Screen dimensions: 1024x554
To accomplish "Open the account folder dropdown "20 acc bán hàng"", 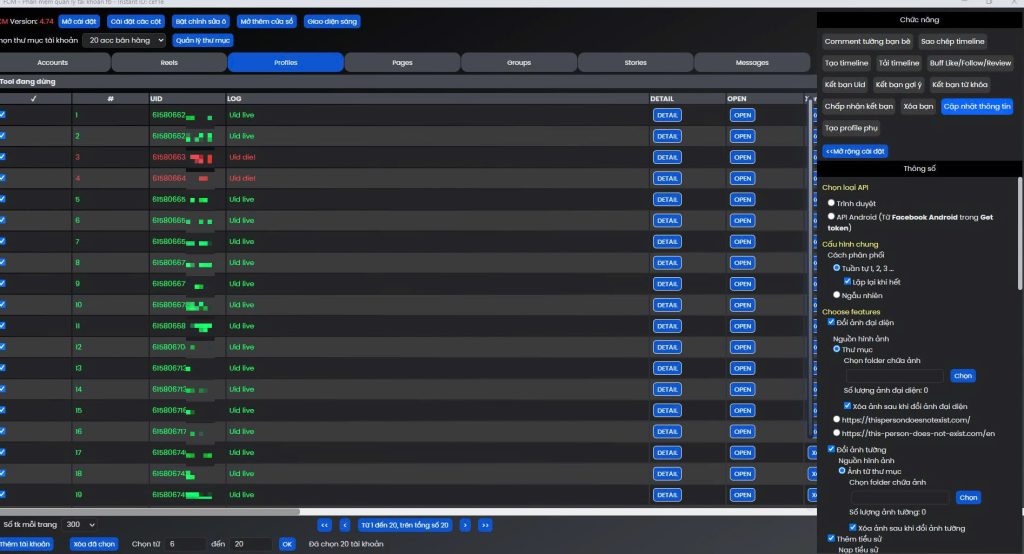I will 124,40.
